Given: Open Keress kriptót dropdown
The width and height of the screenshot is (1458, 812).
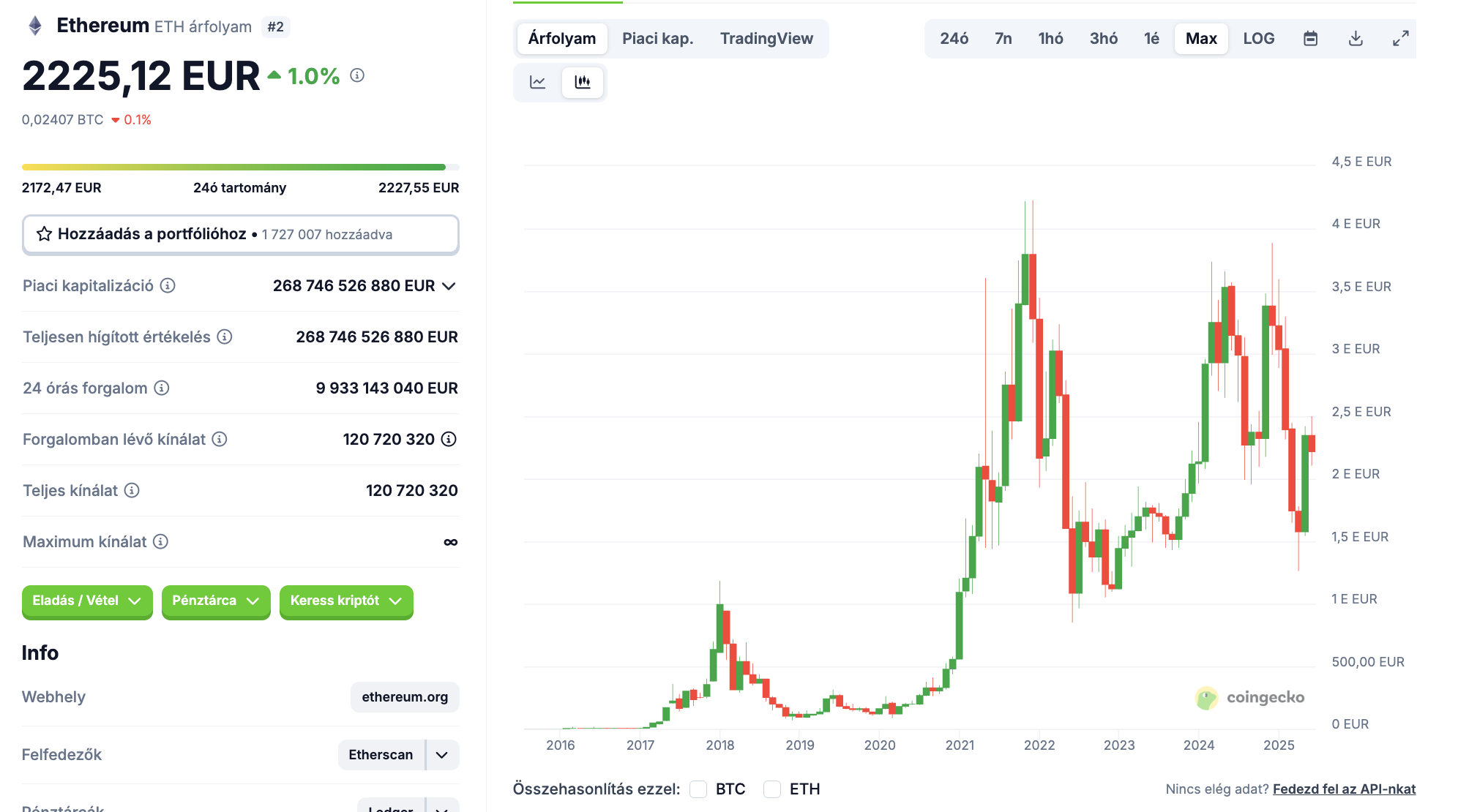Looking at the screenshot, I should coord(346,601).
